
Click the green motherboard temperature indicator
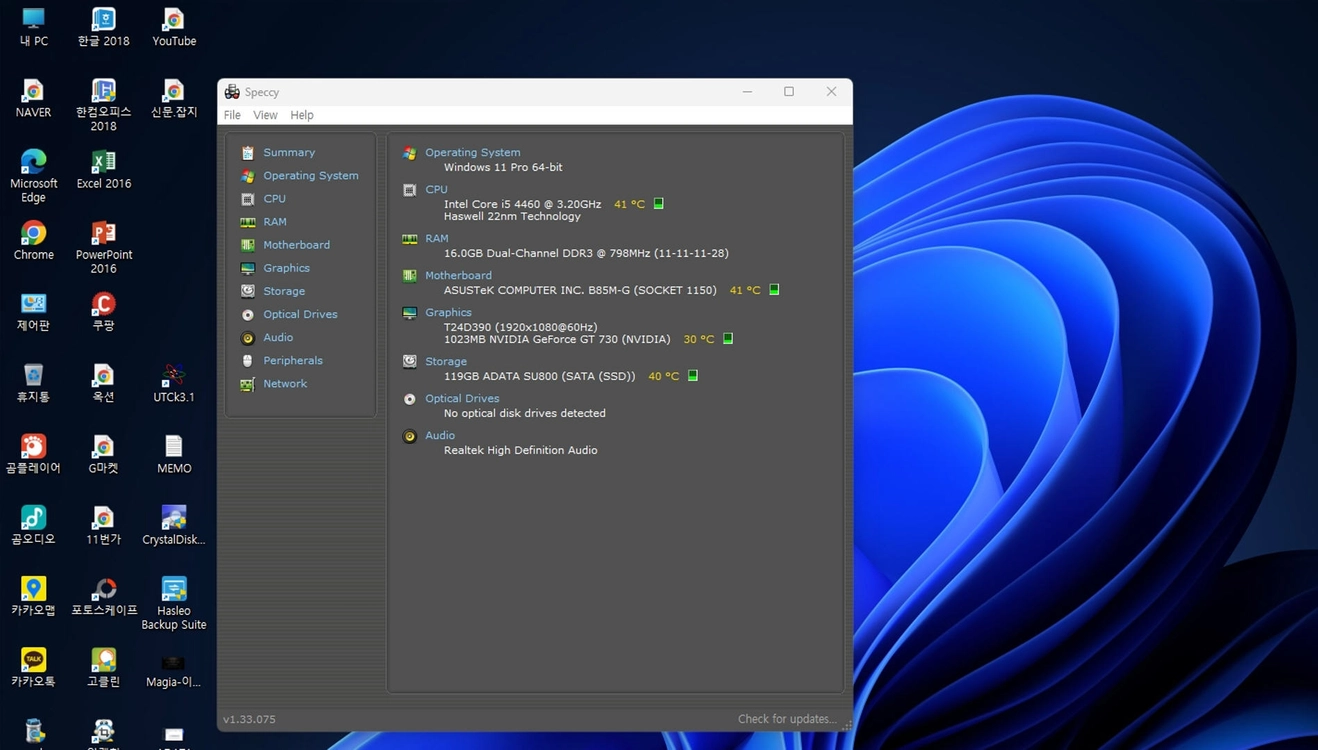774,290
